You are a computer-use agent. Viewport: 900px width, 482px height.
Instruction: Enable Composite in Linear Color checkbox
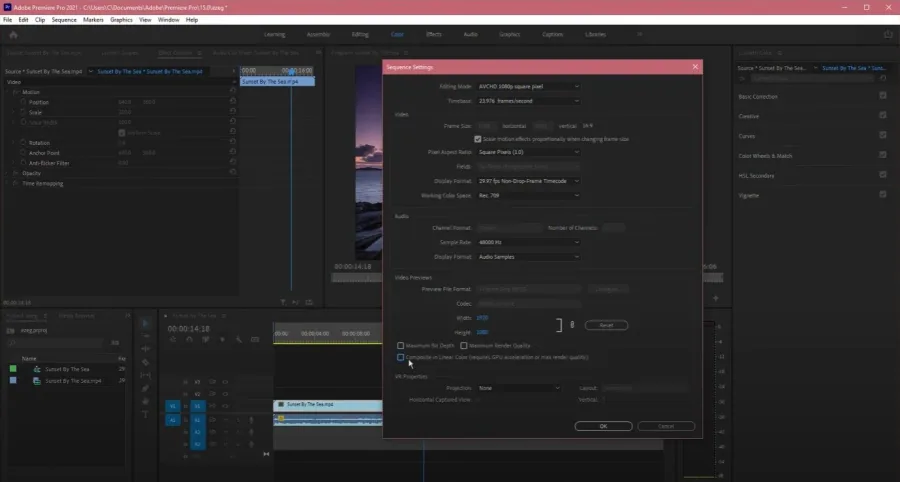(x=401, y=357)
